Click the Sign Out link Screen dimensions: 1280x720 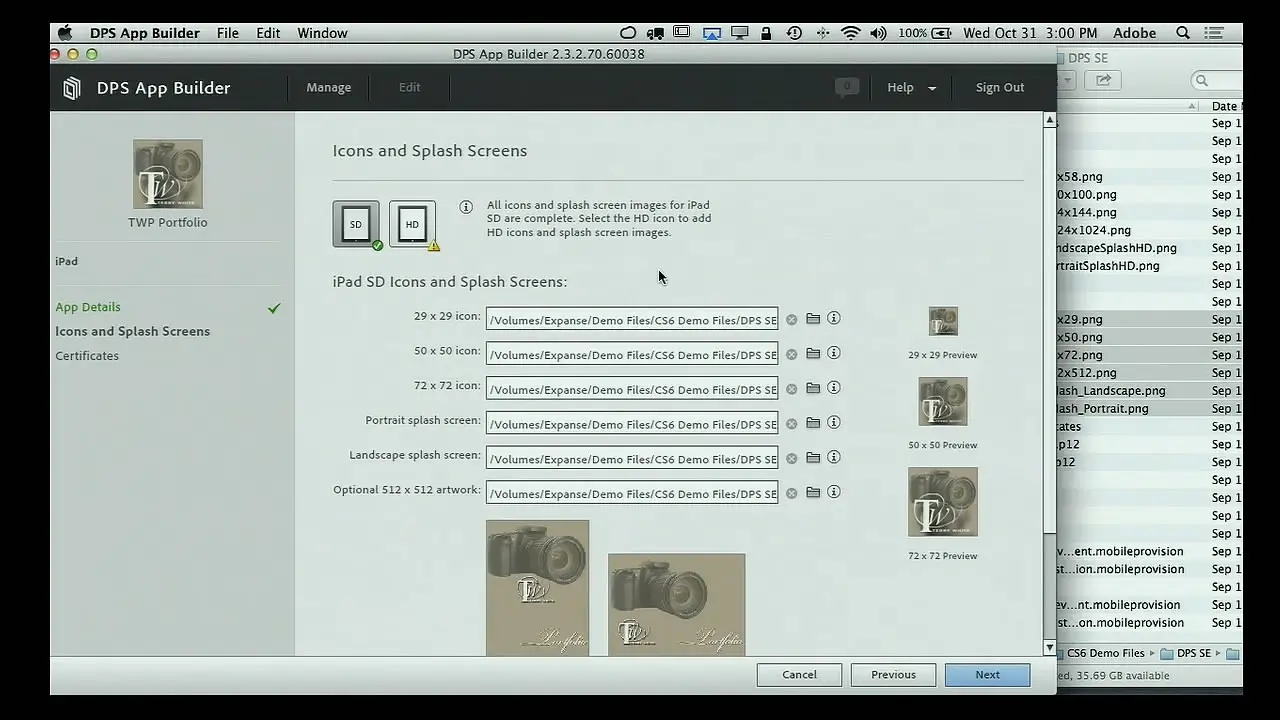(1000, 88)
